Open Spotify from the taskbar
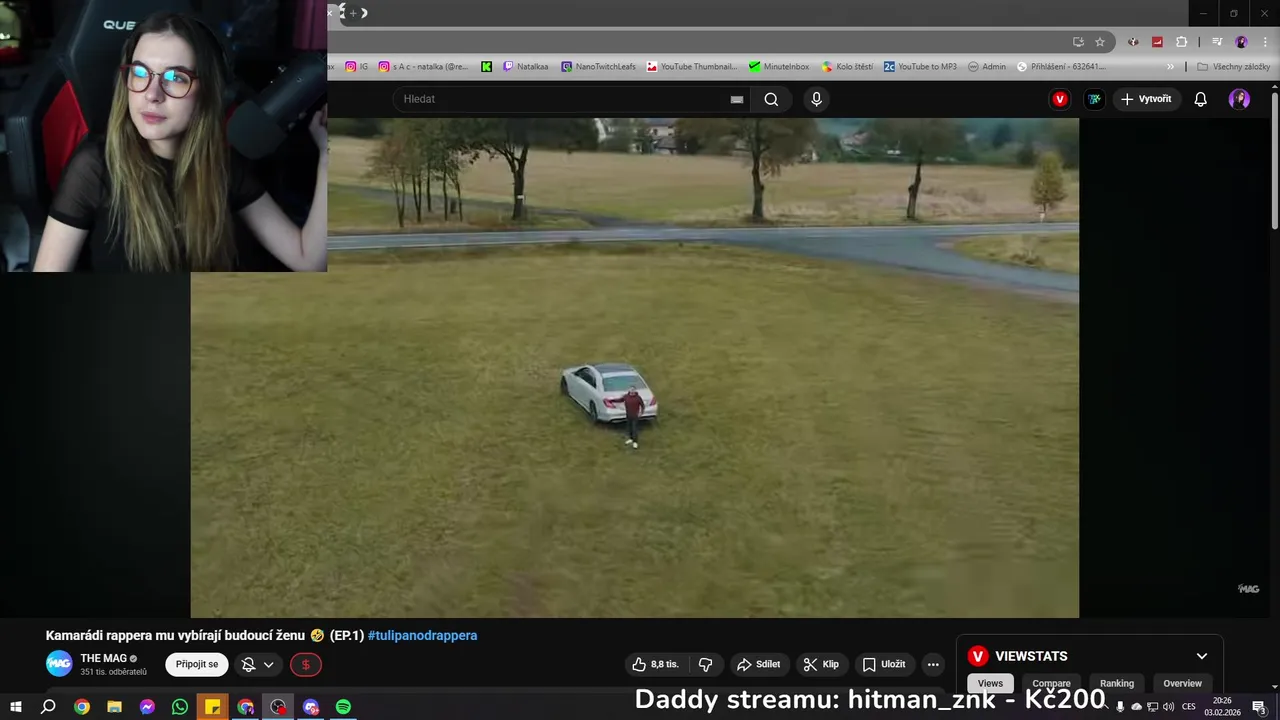The height and width of the screenshot is (720, 1280). tap(343, 707)
